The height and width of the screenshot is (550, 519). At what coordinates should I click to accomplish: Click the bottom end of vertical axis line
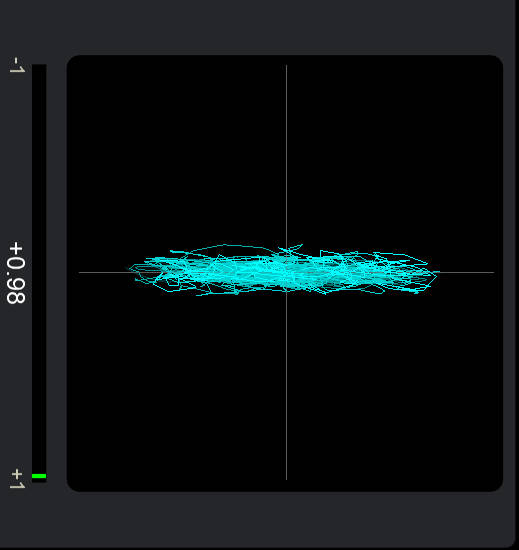(x=287, y=478)
